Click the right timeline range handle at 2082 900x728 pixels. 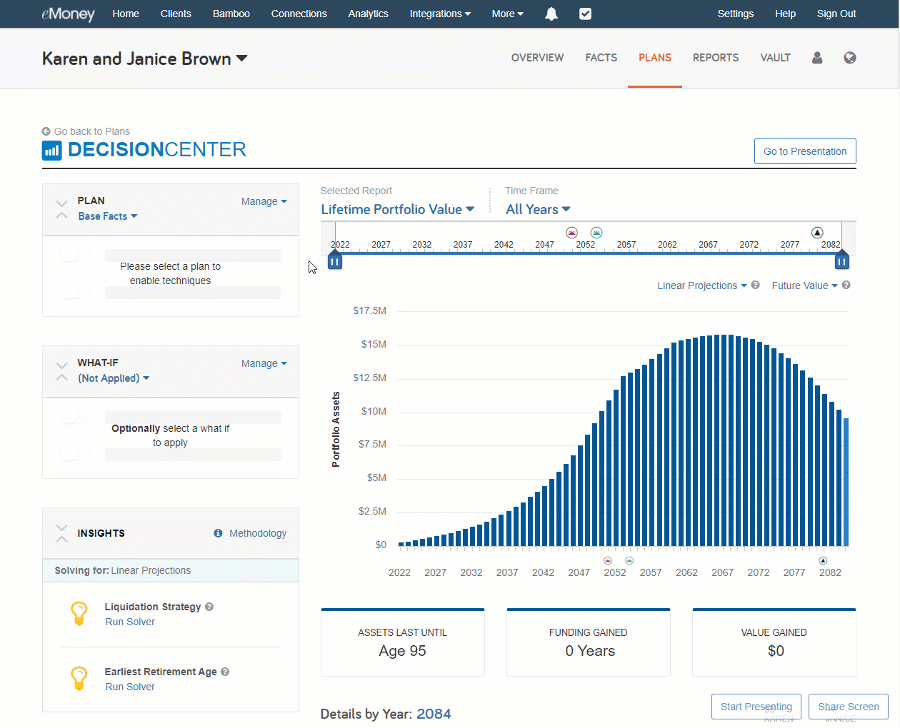pyautogui.click(x=841, y=261)
